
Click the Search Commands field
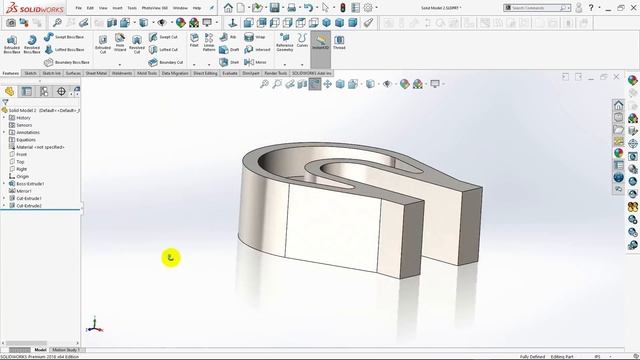pyautogui.click(x=536, y=8)
